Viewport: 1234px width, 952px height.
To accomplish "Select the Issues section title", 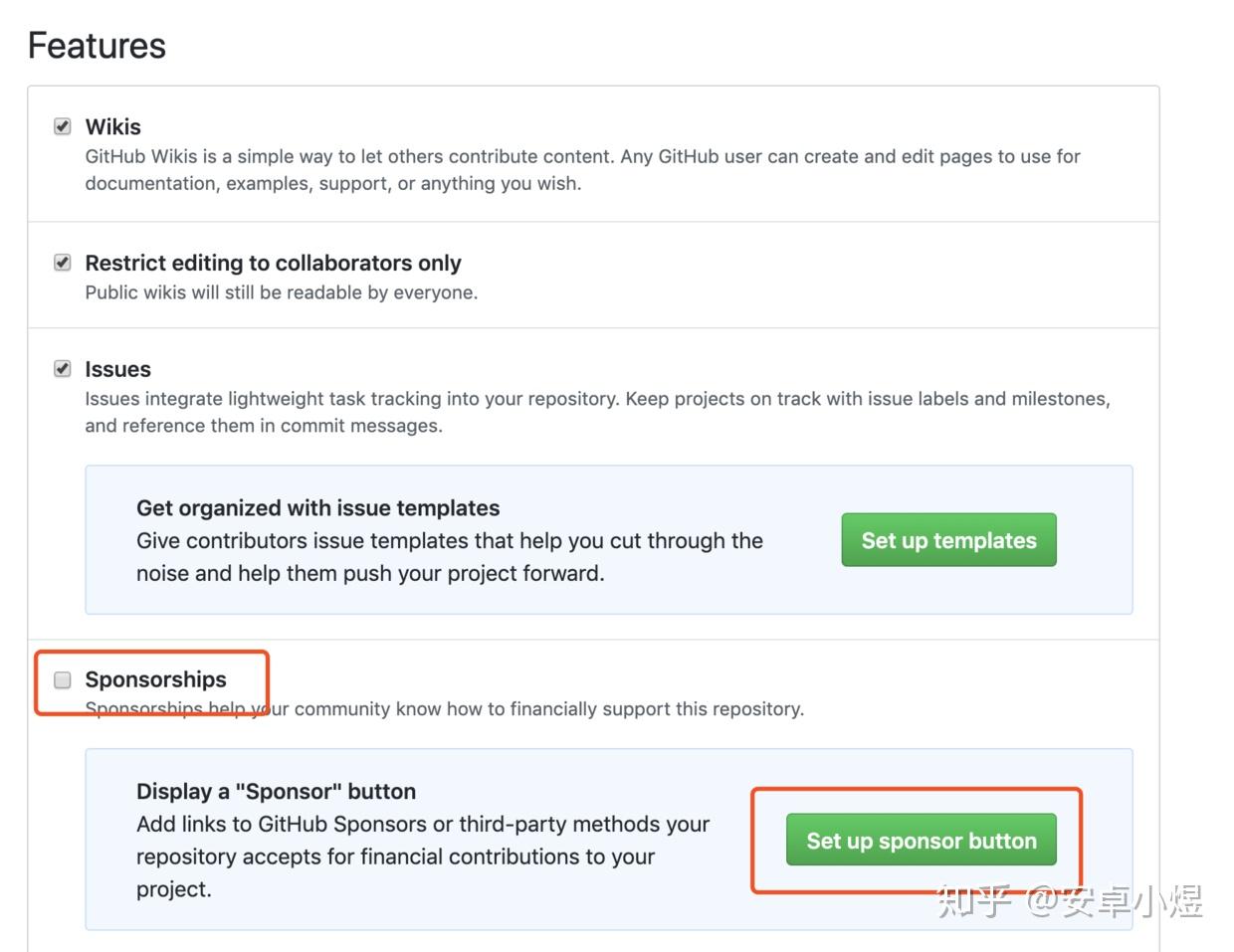I will pos(117,368).
